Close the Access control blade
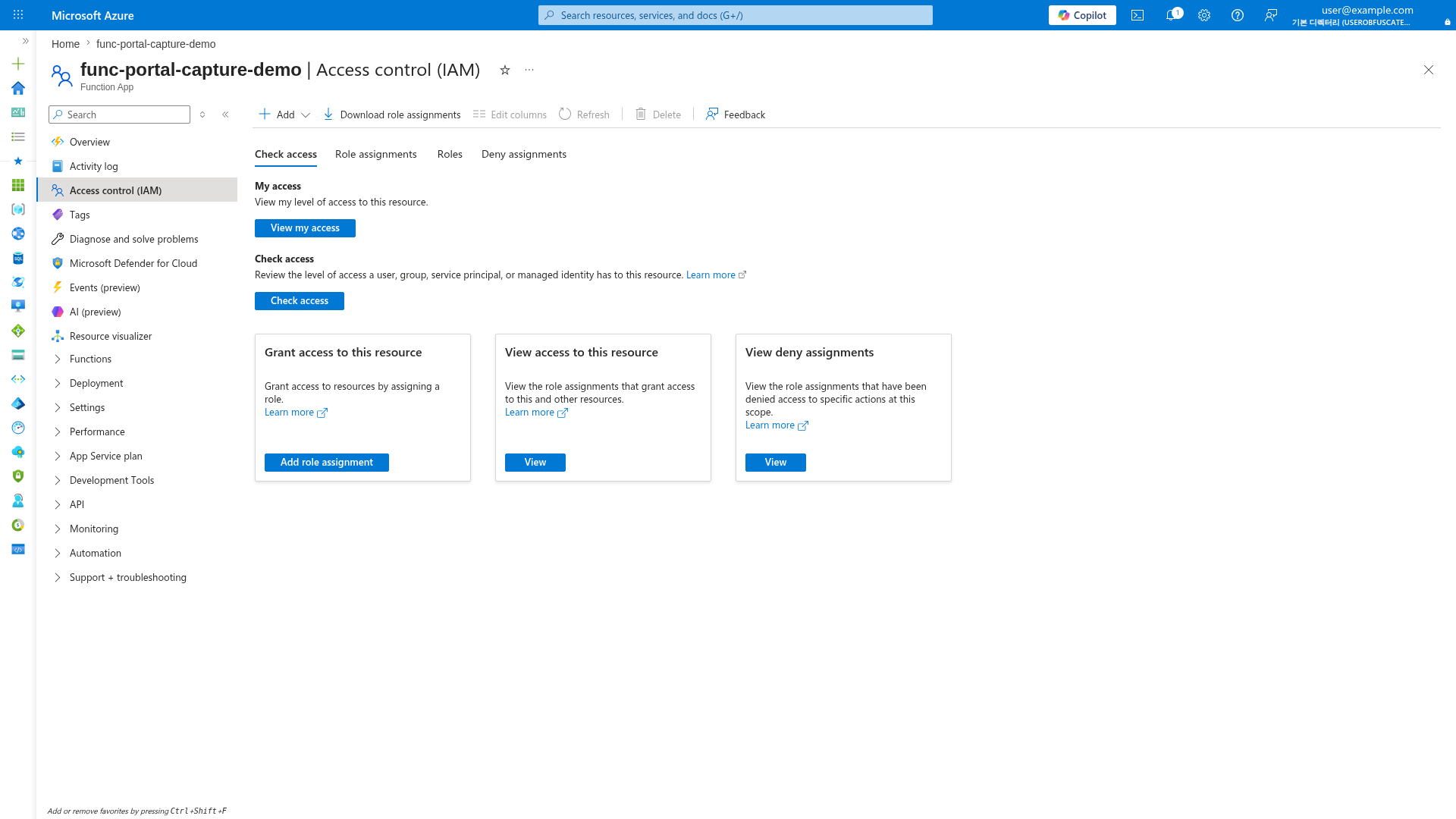This screenshot has height=819, width=1456. [x=1429, y=70]
